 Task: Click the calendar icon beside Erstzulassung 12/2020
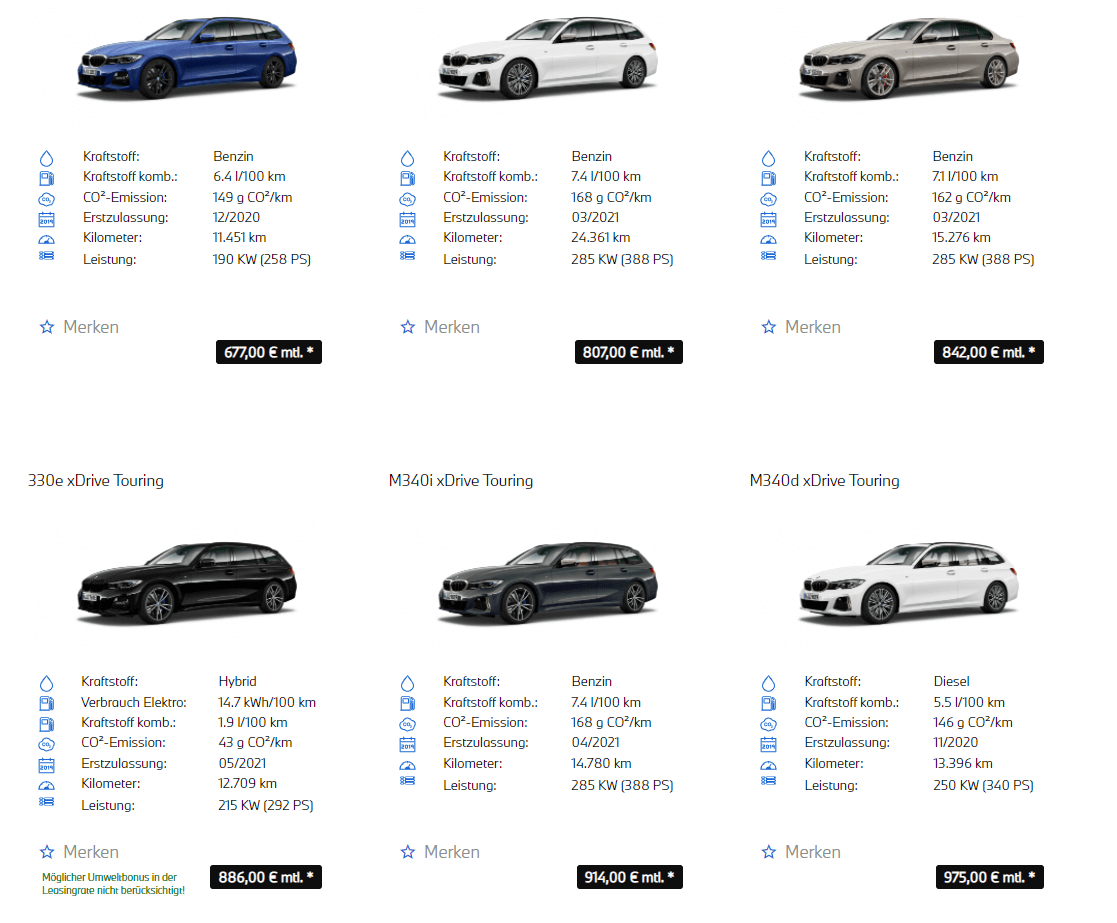click(46, 219)
